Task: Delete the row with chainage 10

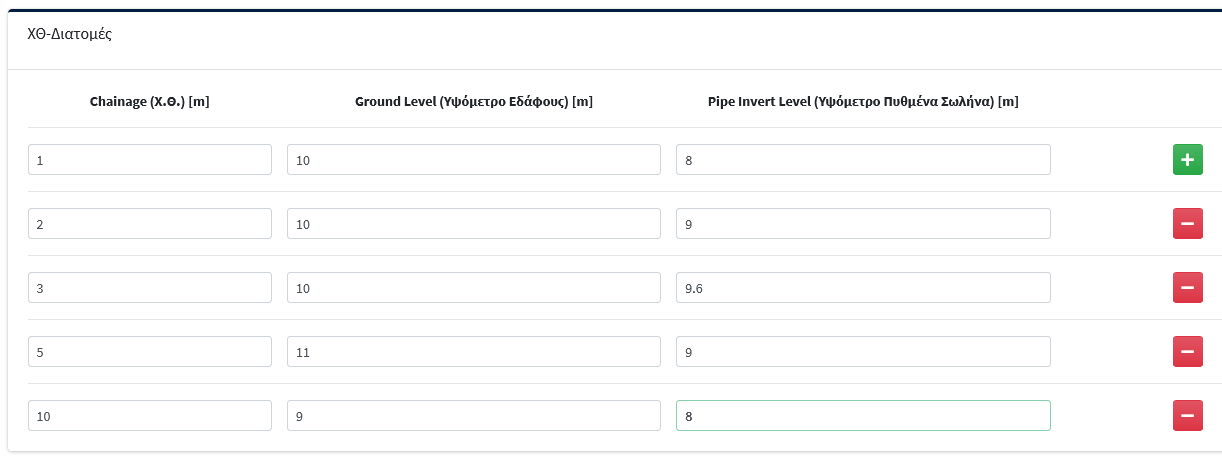Action: click(1187, 416)
